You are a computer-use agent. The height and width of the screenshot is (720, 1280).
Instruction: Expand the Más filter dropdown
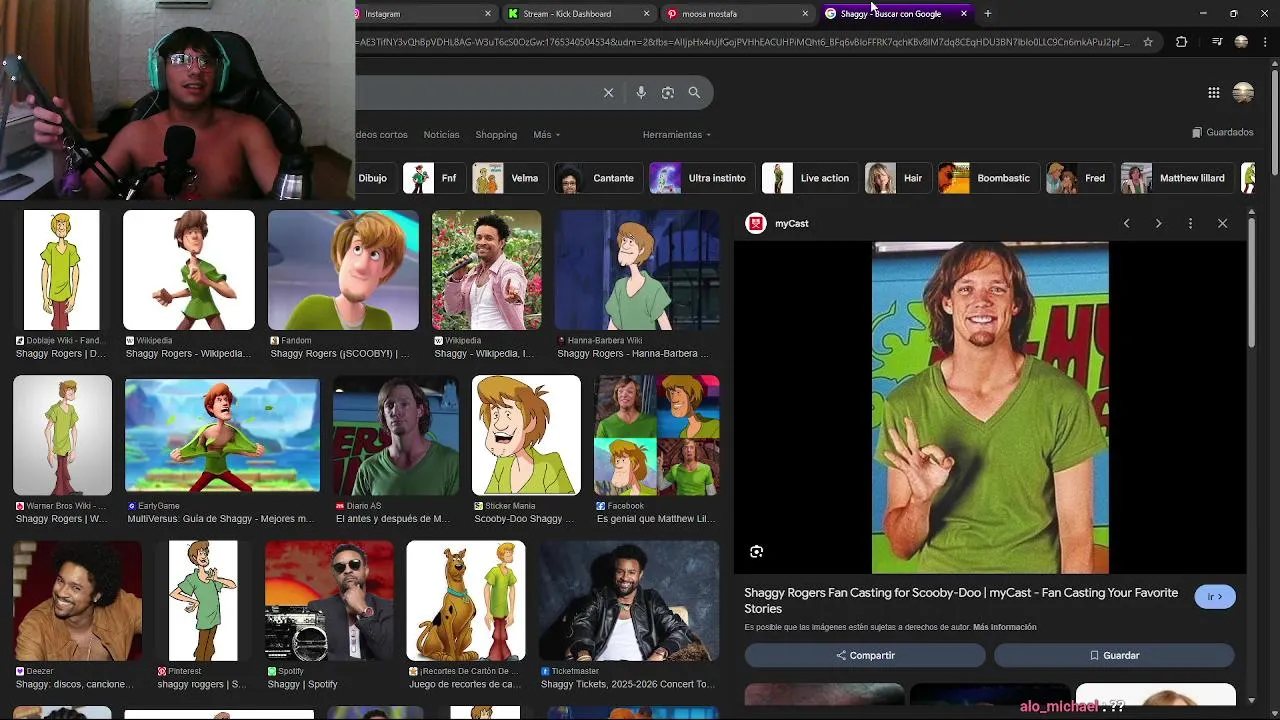[x=546, y=134]
